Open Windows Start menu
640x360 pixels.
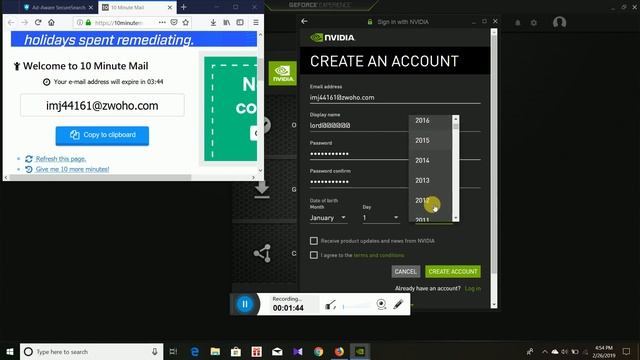tap(10, 351)
